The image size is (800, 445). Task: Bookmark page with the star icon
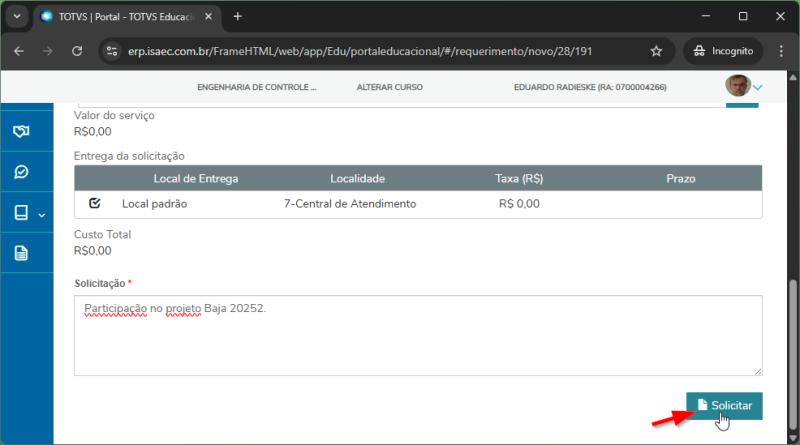click(x=656, y=51)
